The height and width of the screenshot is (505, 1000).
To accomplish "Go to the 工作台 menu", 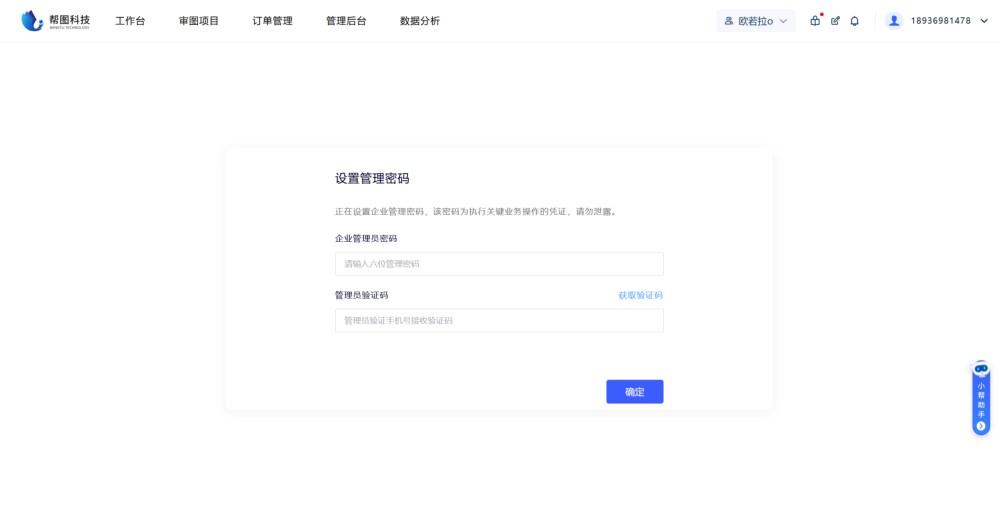I will (130, 21).
